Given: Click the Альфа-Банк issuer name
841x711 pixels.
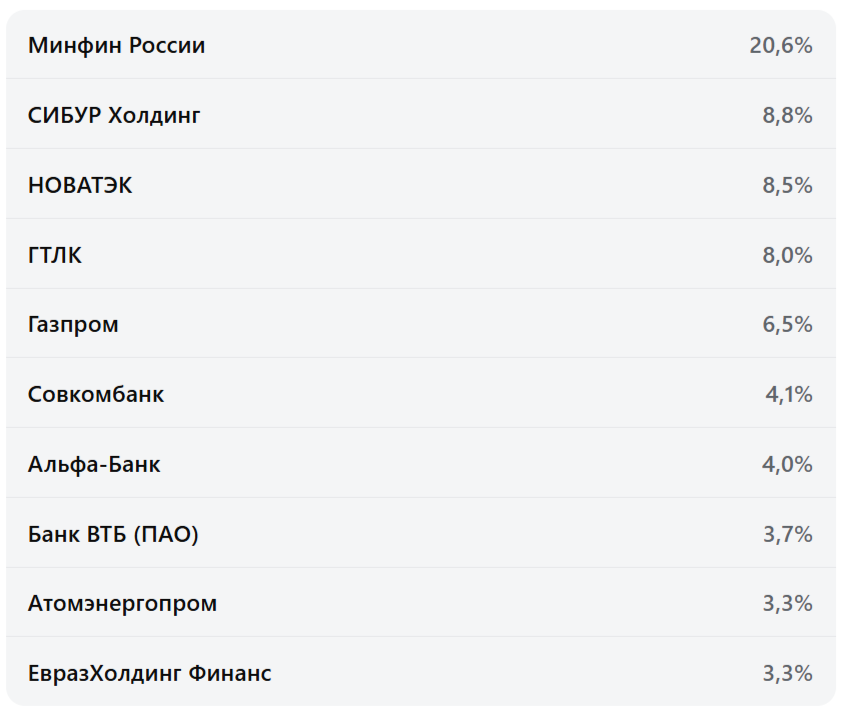Looking at the screenshot, I should coord(94,464).
